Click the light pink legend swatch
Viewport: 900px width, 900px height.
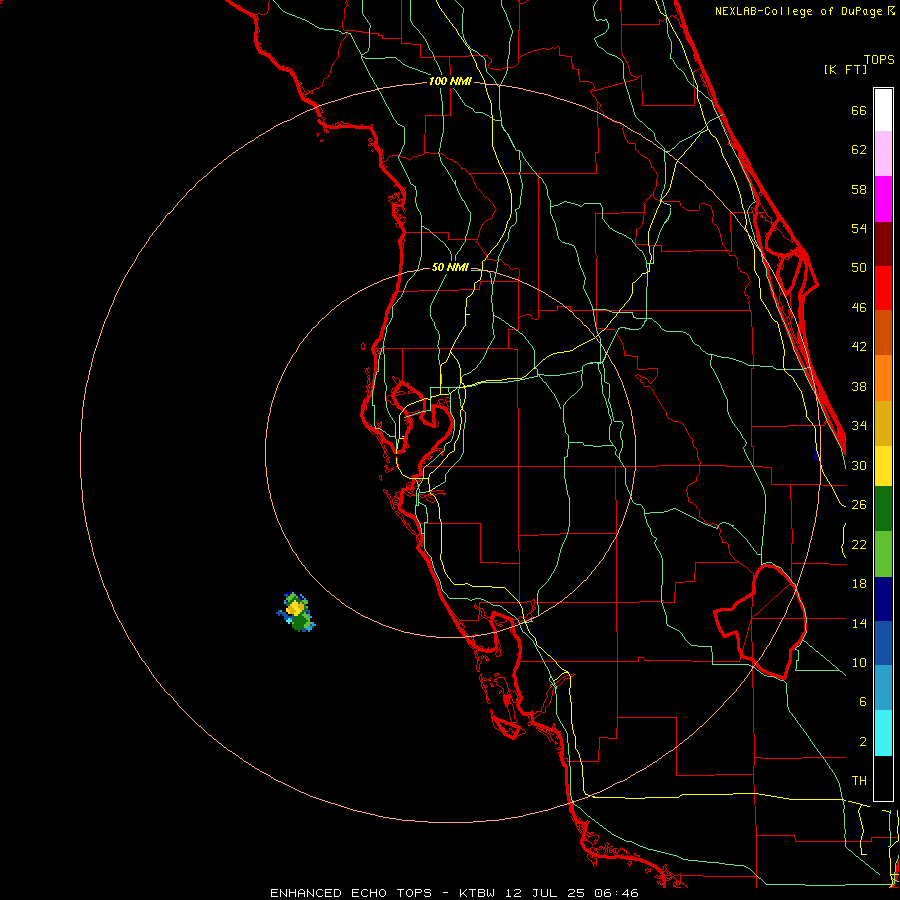pos(883,154)
